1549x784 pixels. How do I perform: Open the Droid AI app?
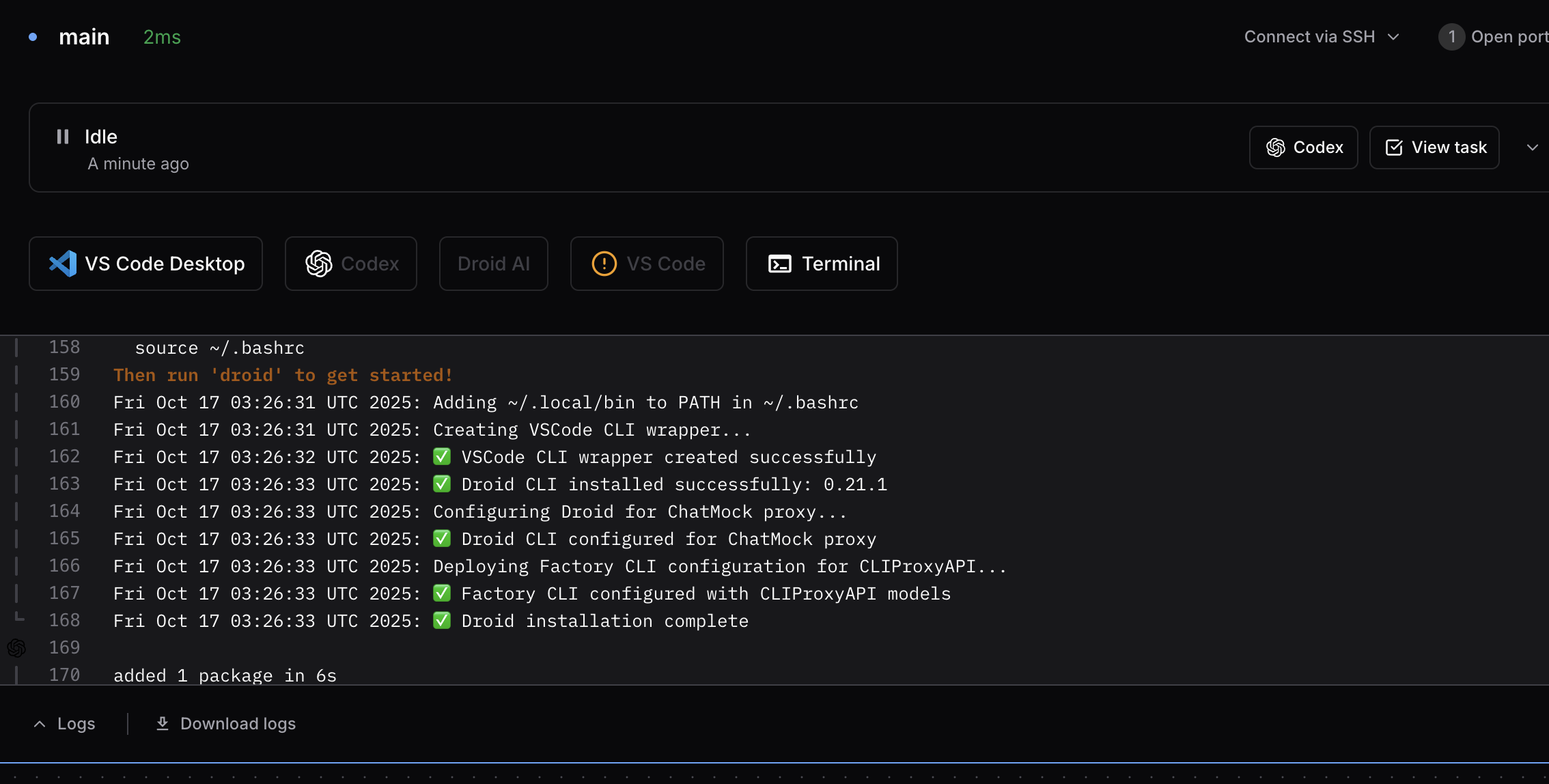tap(493, 264)
